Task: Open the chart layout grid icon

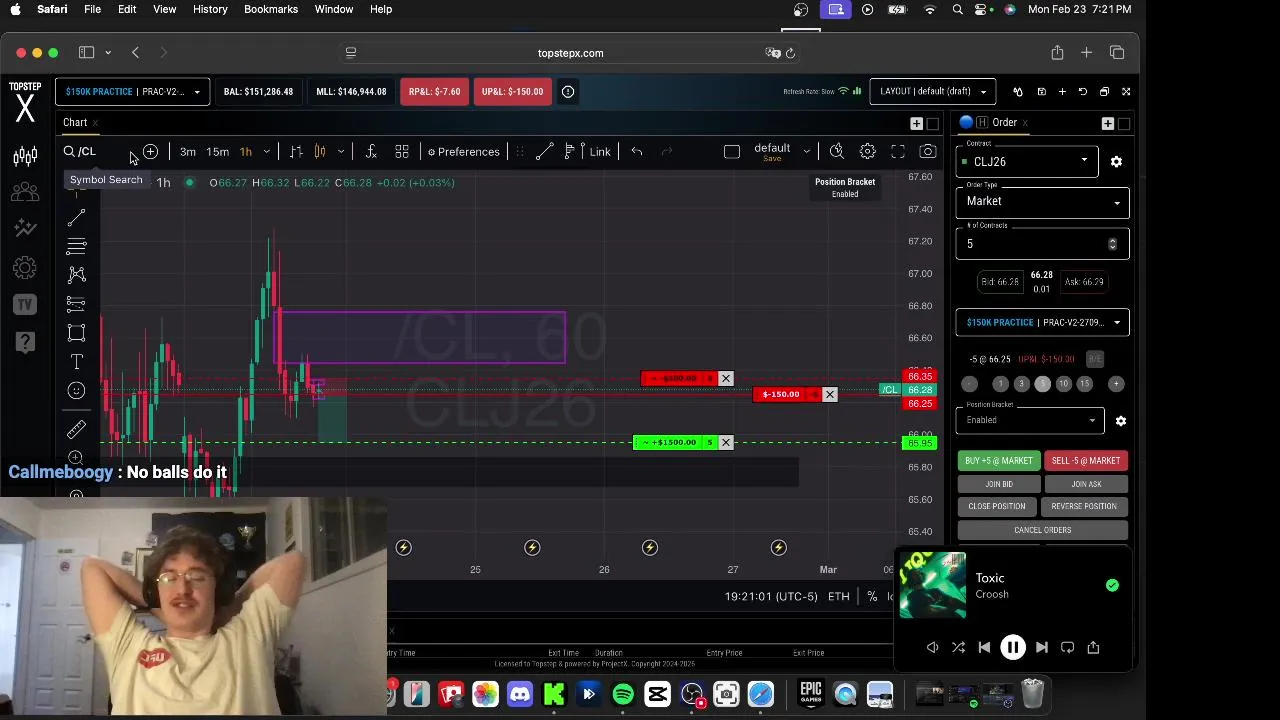Action: [402, 152]
